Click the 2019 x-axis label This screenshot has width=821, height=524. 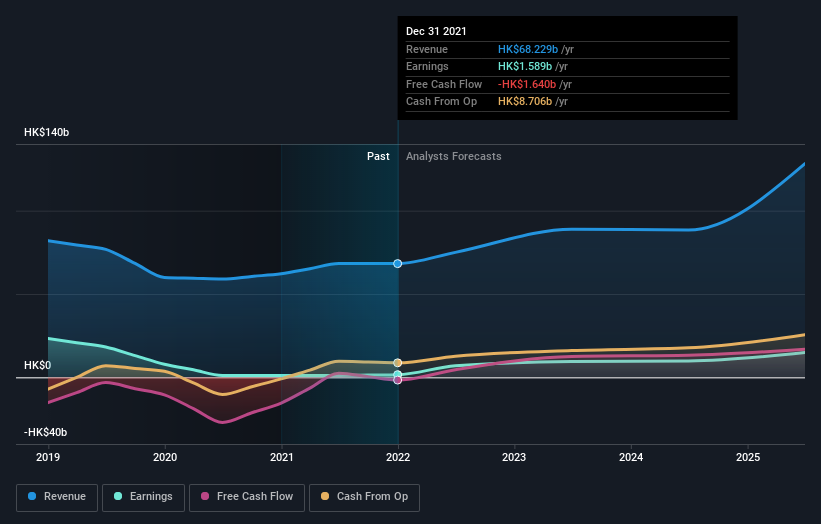click(x=48, y=457)
